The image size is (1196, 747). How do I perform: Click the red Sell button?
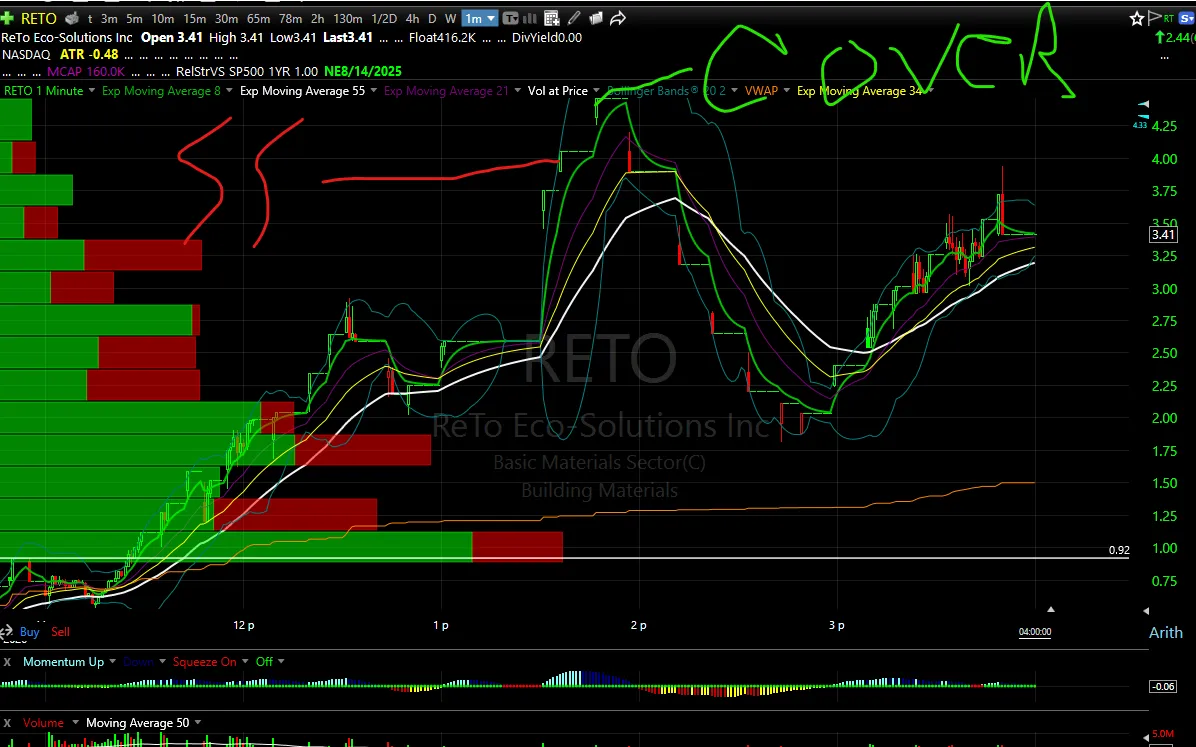click(x=60, y=632)
